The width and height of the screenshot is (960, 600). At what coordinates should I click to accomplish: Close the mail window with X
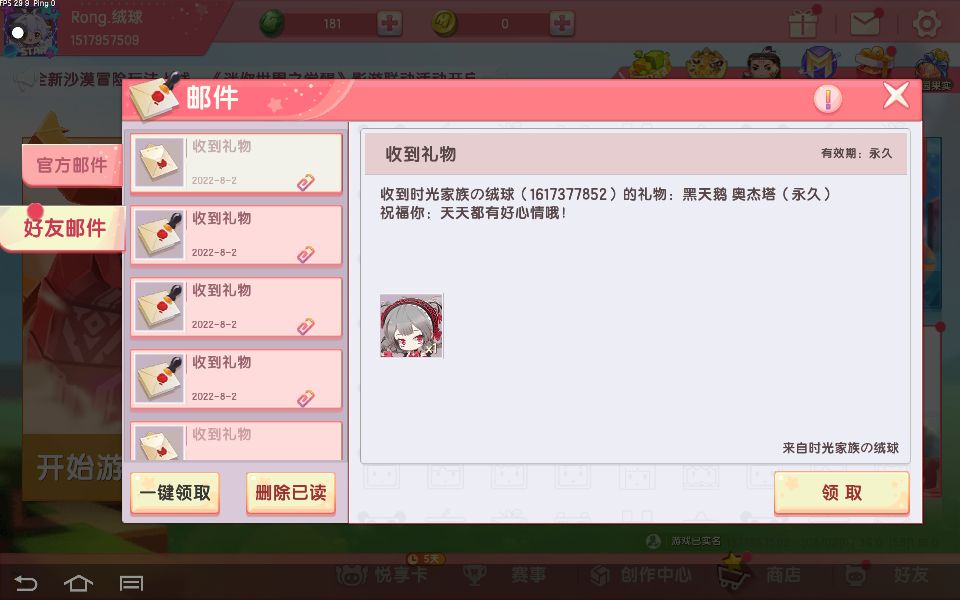pyautogui.click(x=896, y=96)
